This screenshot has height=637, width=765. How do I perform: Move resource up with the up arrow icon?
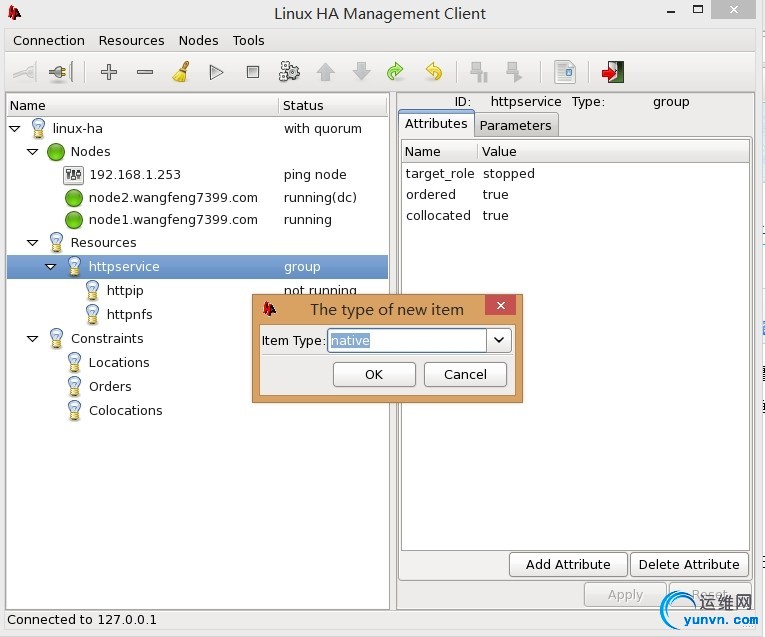(325, 72)
